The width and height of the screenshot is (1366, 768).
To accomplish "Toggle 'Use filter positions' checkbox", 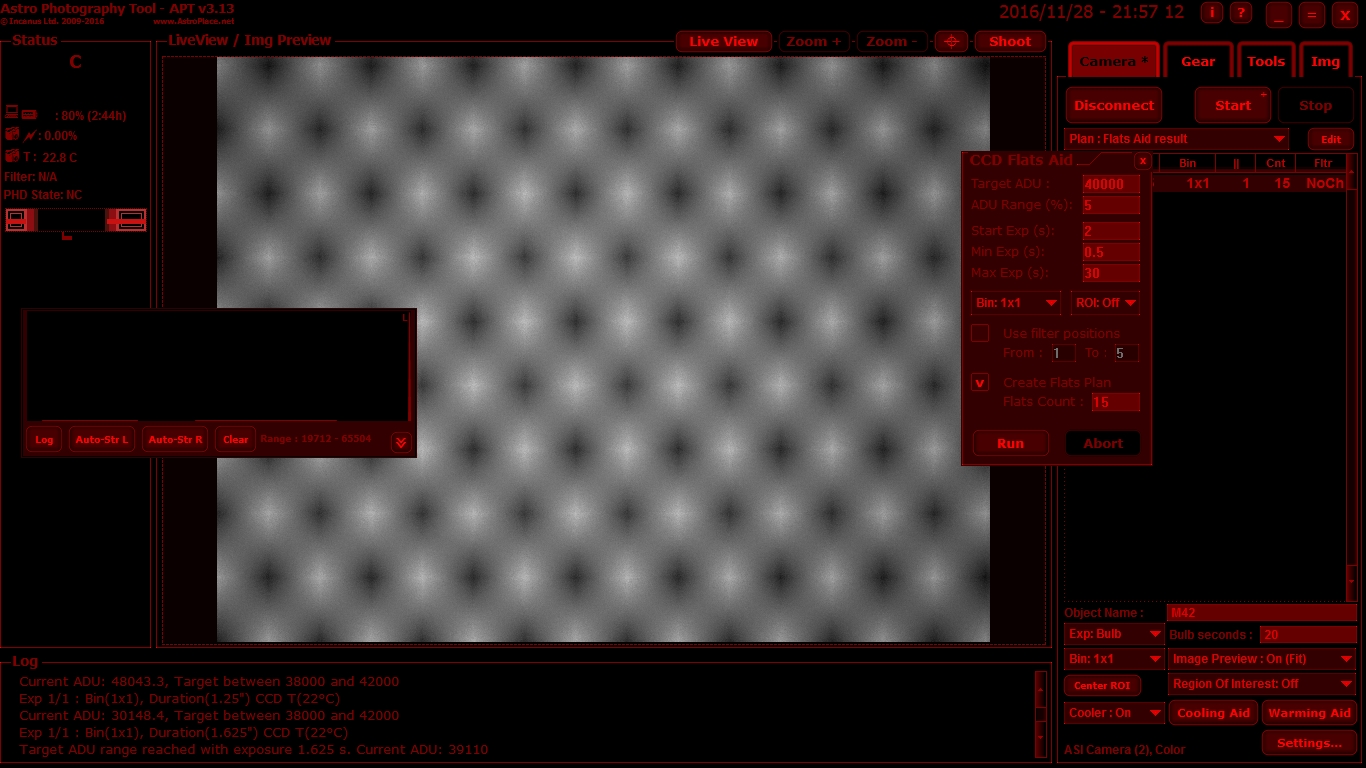I will tap(980, 333).
